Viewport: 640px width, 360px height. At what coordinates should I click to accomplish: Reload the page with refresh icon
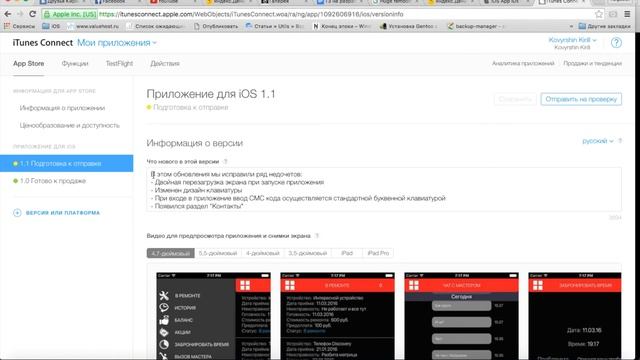tap(33, 14)
